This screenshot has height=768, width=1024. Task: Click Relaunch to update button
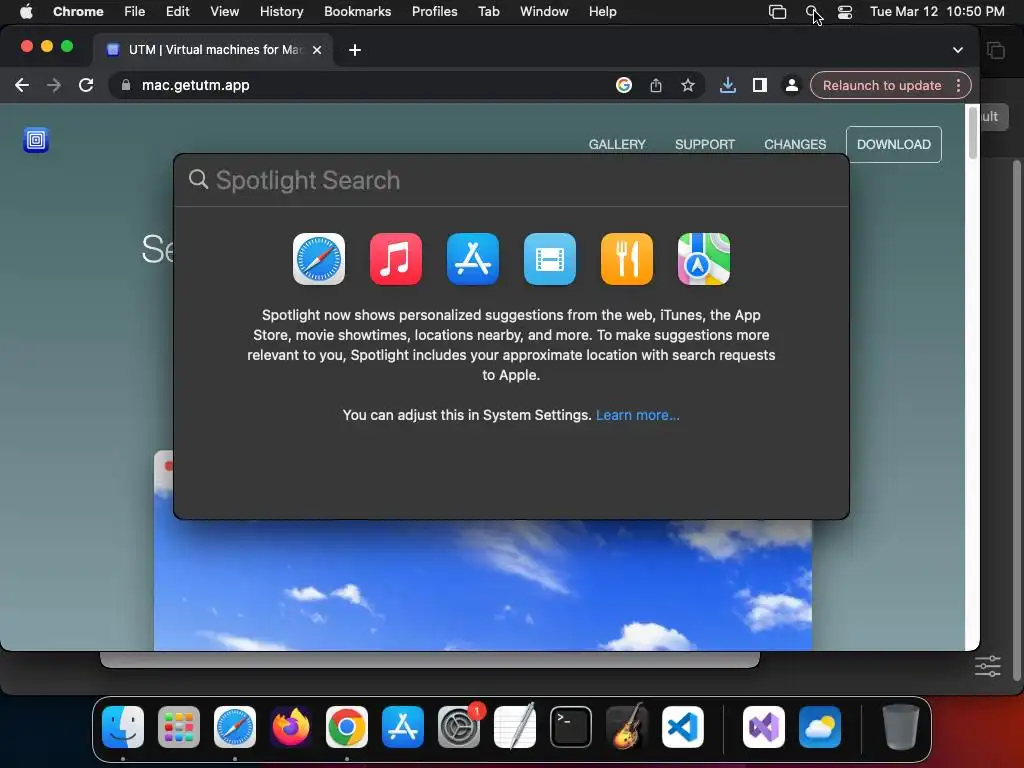[x=882, y=86]
